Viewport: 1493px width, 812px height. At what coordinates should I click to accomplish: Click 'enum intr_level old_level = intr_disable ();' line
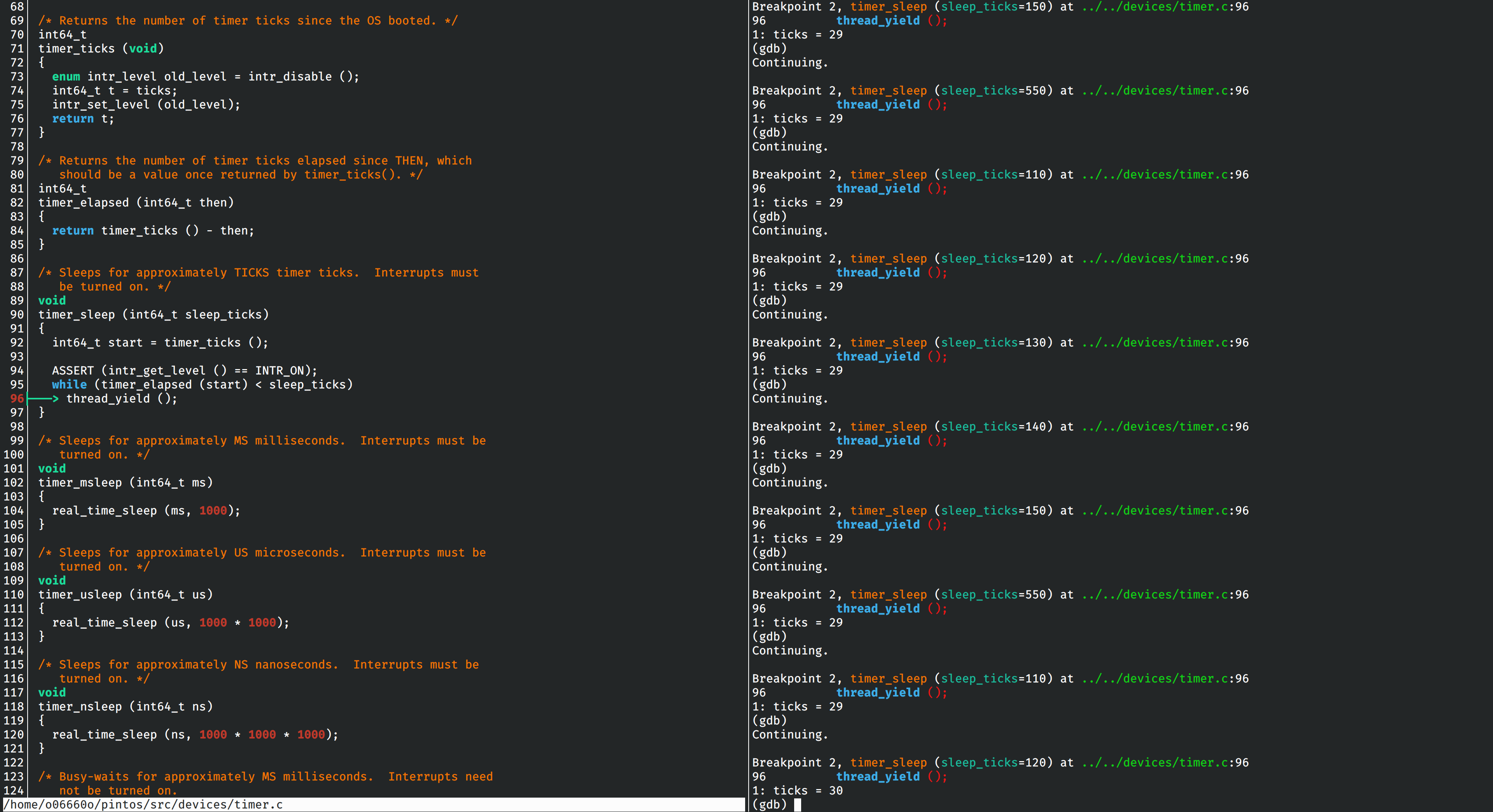(x=206, y=77)
